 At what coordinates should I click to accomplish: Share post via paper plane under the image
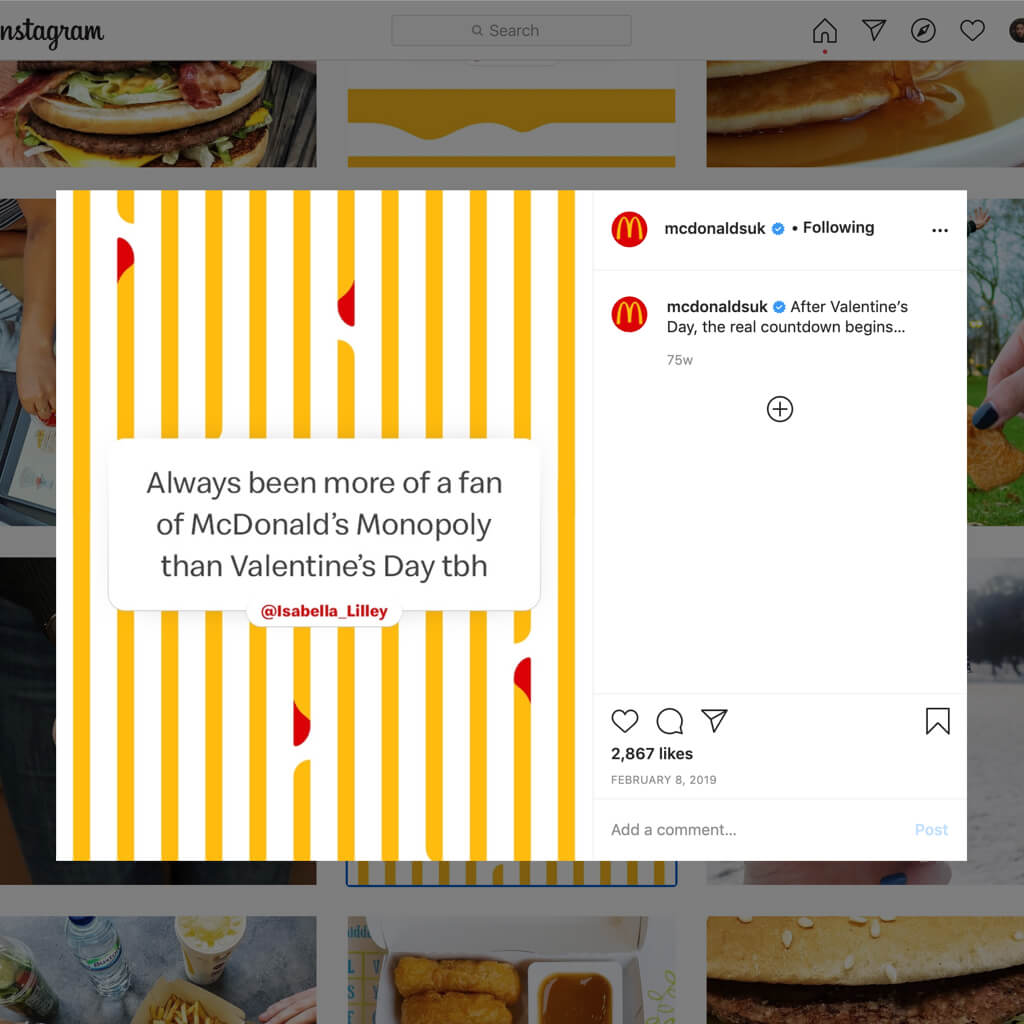point(714,720)
